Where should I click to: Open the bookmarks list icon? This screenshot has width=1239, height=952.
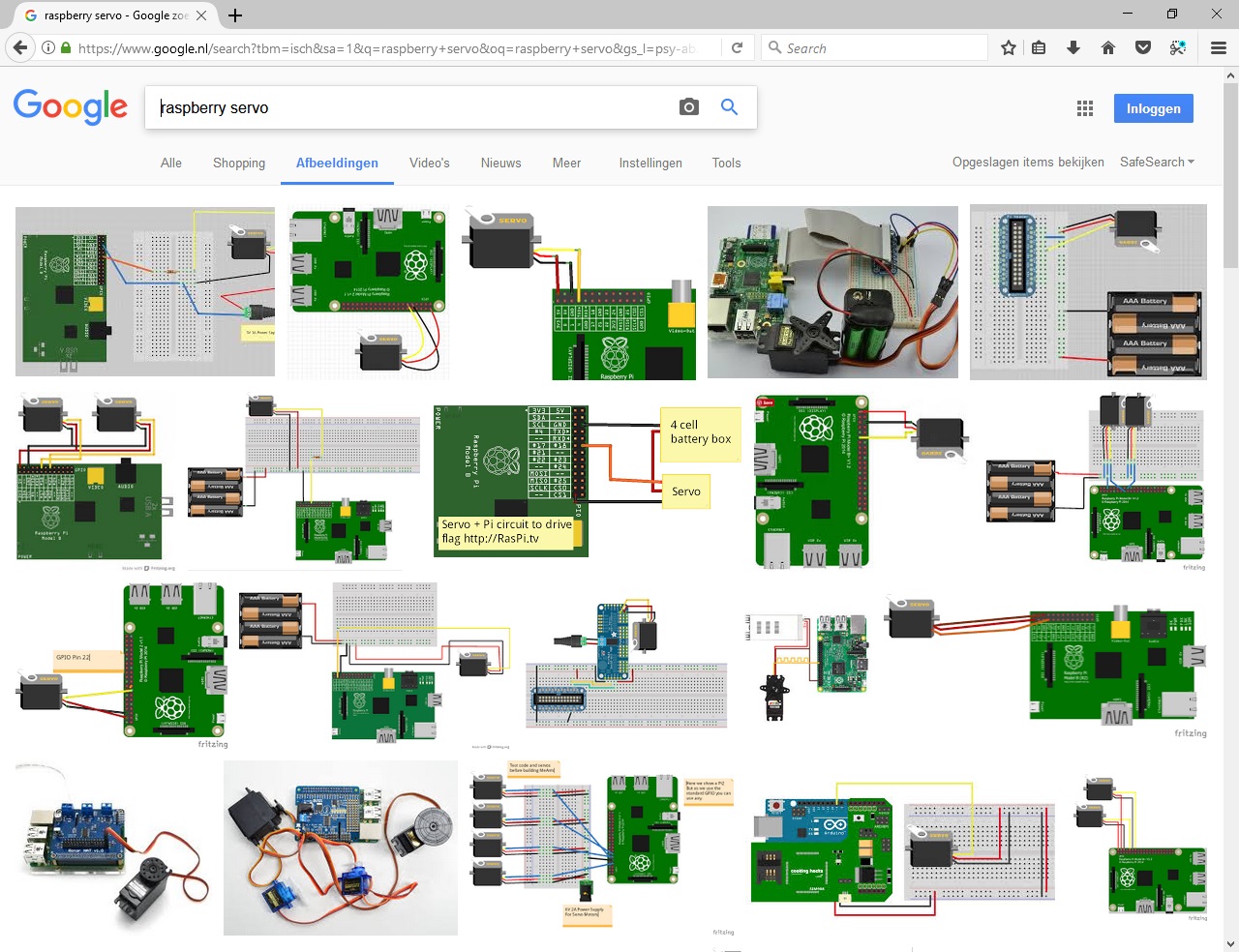click(1039, 47)
